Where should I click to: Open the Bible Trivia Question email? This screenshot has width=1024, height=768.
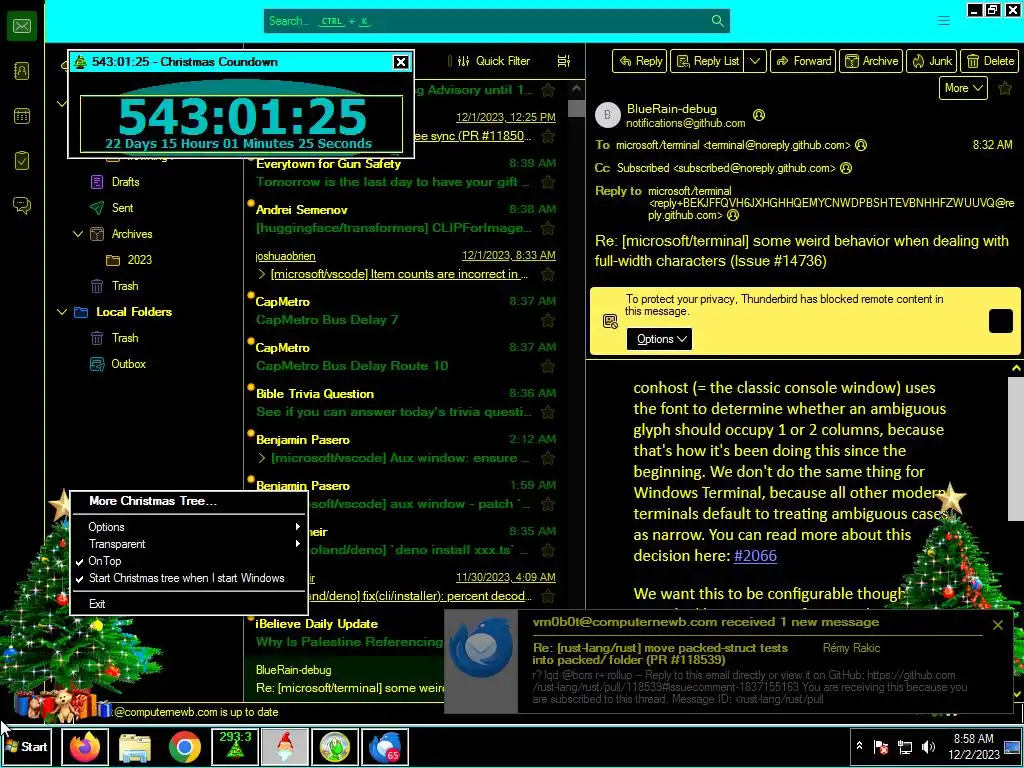coord(405,403)
